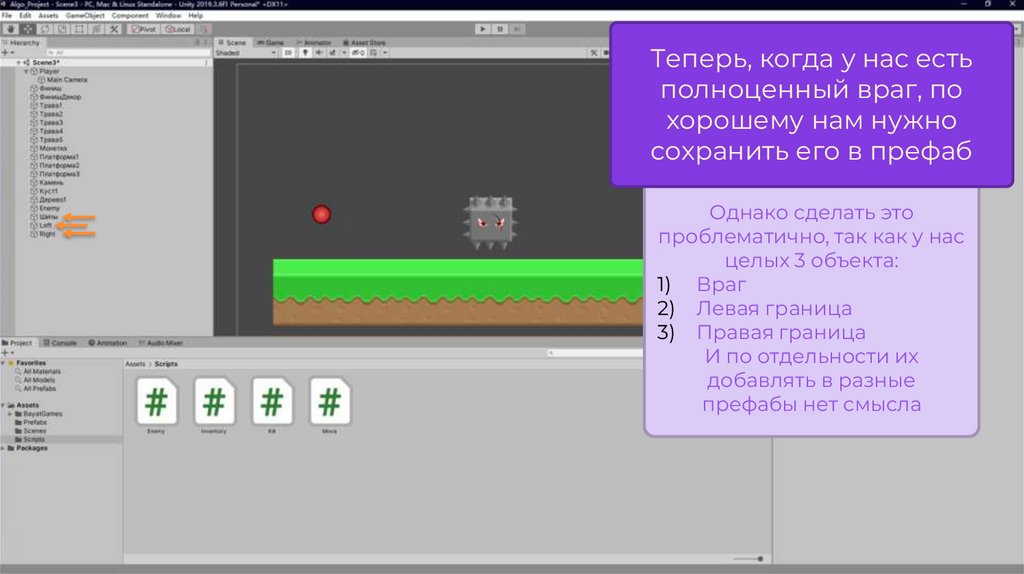Toggle scene effects button
1024x574 pixels.
point(333,53)
